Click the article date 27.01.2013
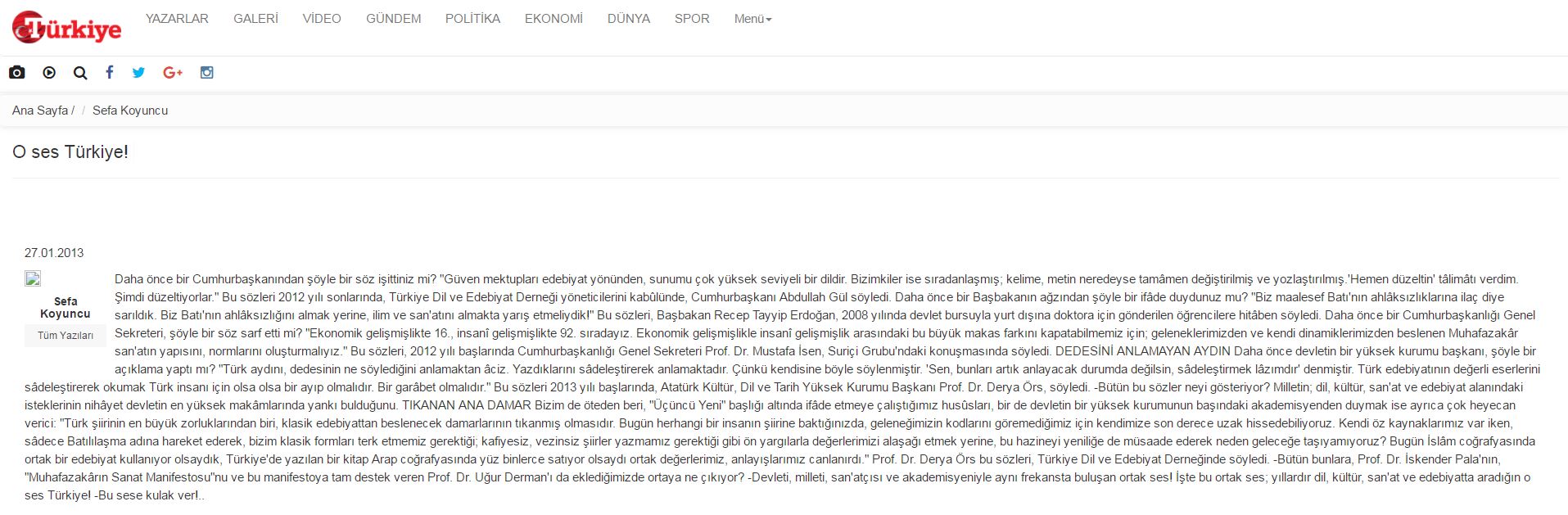1568x515 pixels. click(54, 253)
